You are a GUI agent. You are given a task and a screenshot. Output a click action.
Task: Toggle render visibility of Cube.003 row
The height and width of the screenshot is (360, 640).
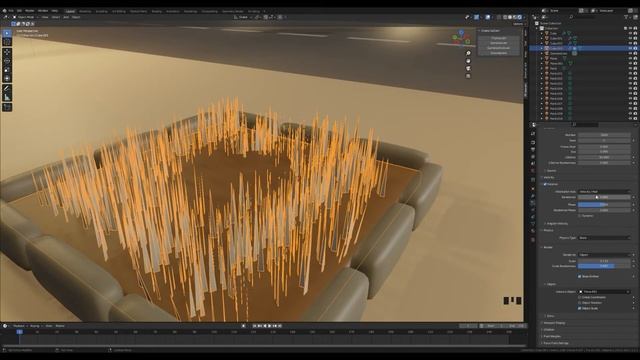tap(636, 48)
